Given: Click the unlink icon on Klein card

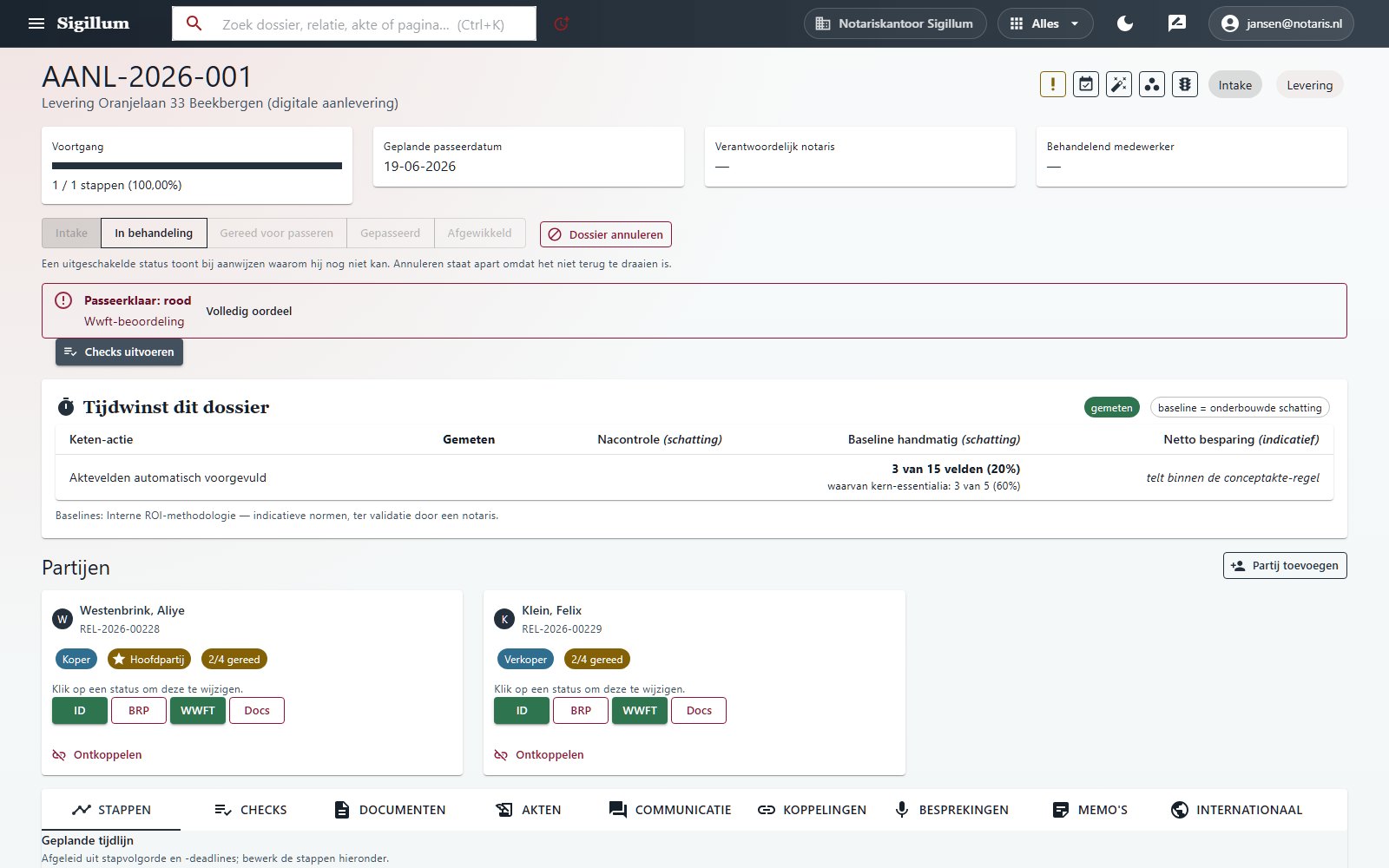Looking at the screenshot, I should pyautogui.click(x=501, y=755).
